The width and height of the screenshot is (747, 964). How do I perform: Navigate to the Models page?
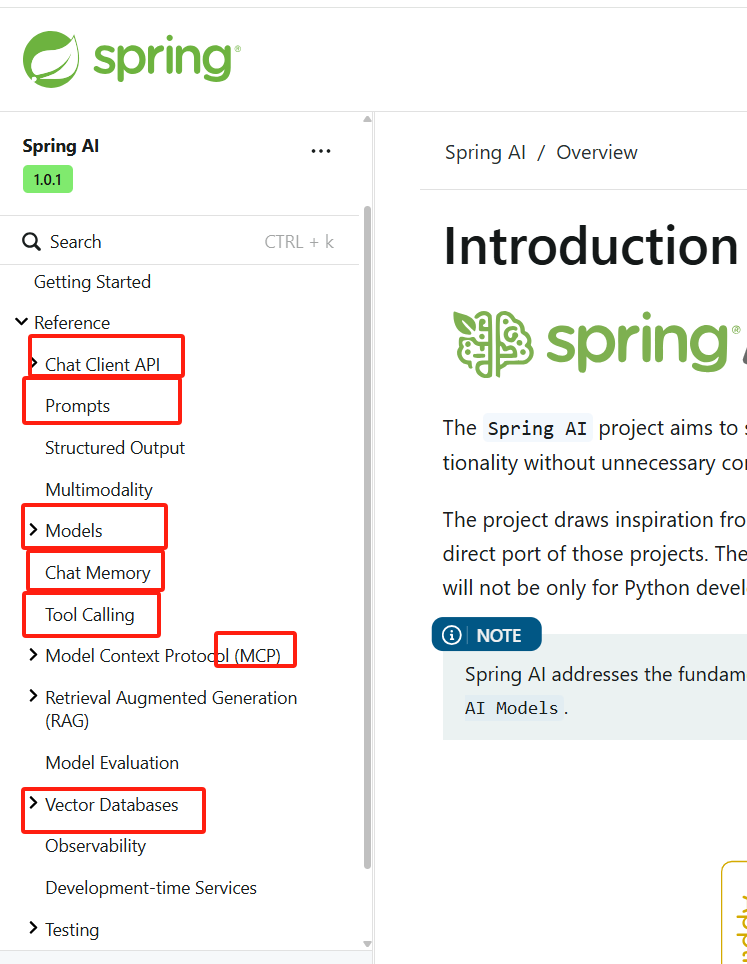pyautogui.click(x=74, y=531)
